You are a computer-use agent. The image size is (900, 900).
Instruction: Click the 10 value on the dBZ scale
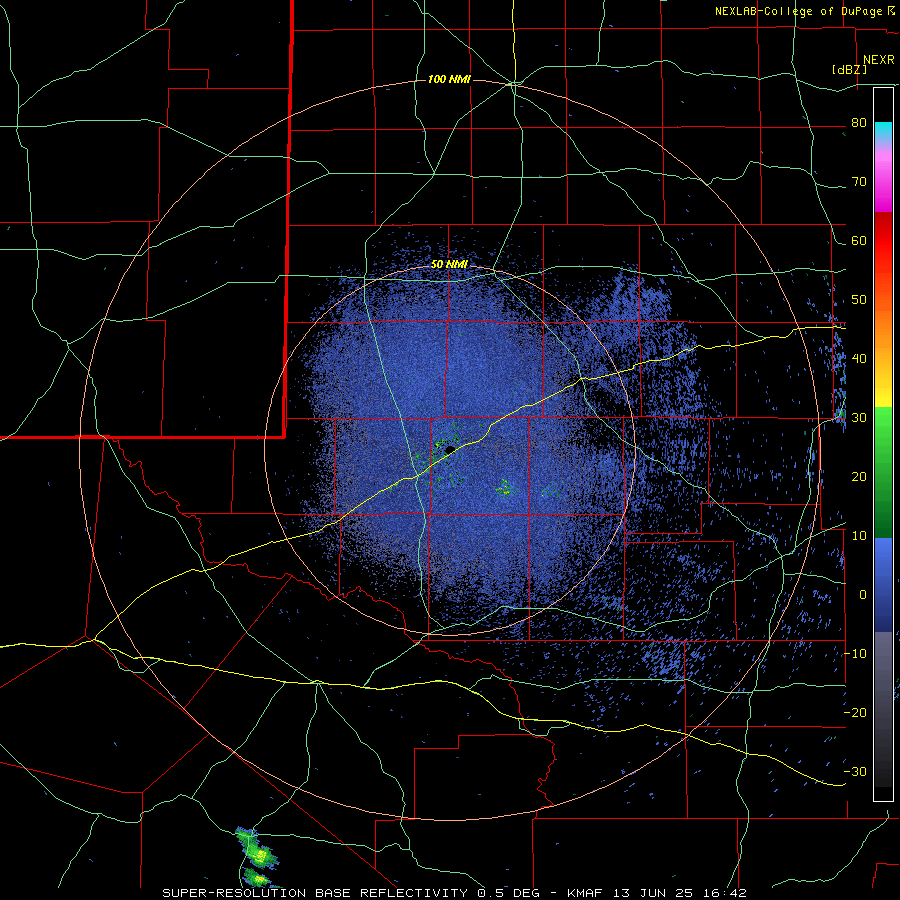(859, 536)
